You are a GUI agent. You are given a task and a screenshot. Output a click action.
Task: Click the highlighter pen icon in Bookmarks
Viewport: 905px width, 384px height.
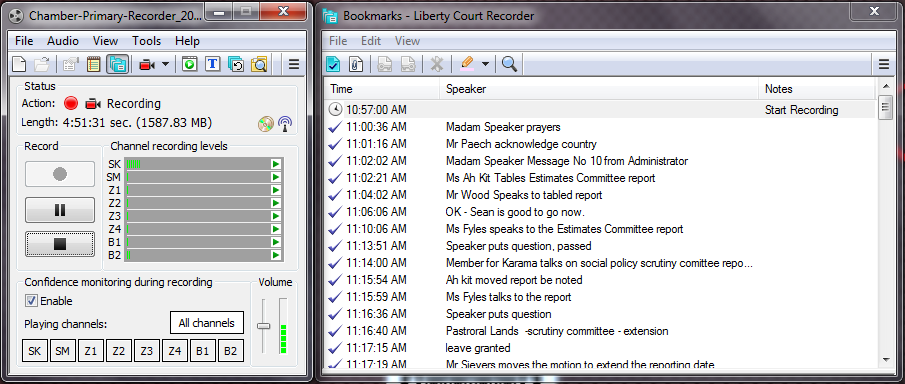point(466,64)
